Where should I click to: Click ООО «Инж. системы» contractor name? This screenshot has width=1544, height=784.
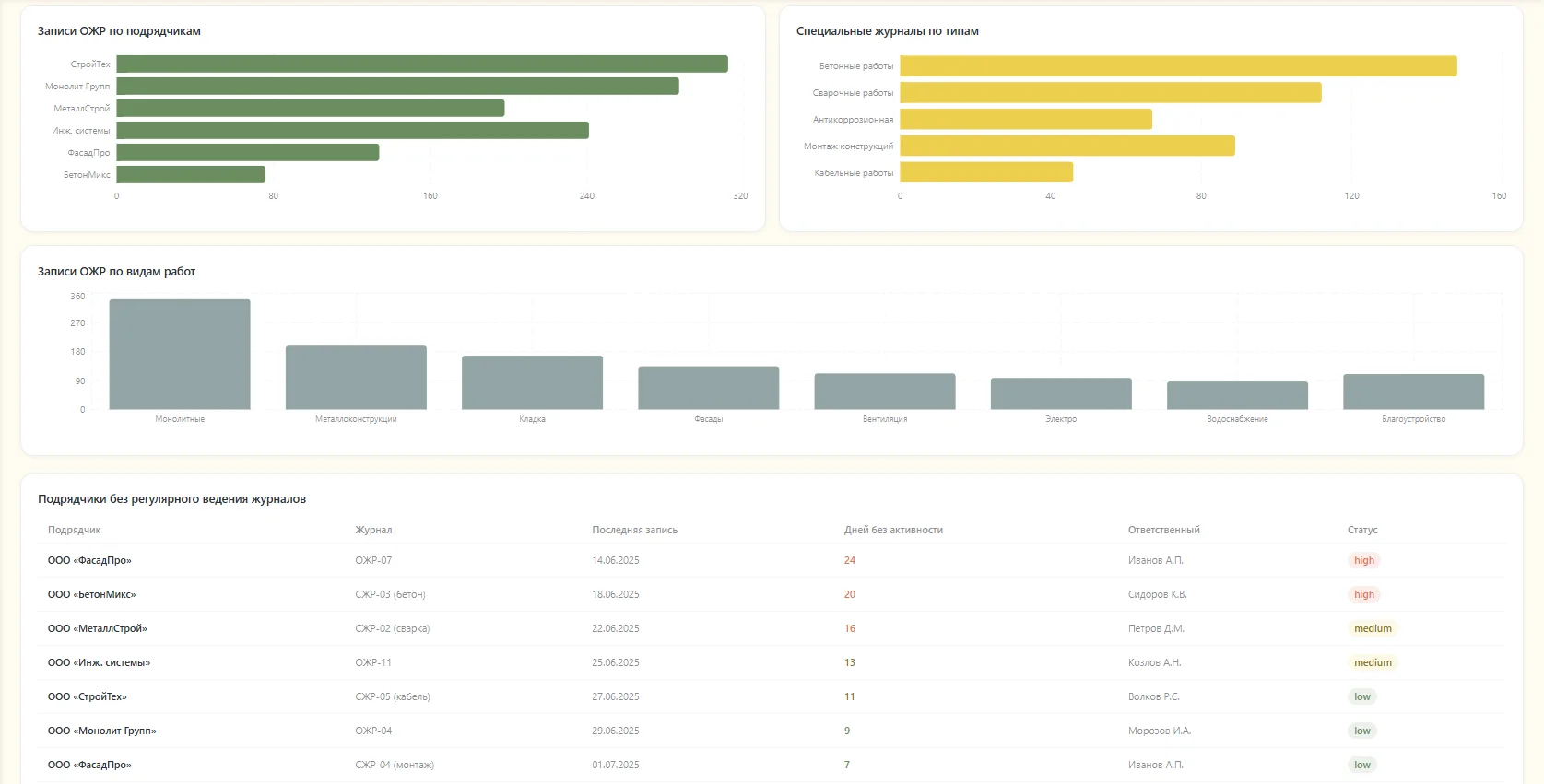coord(99,662)
